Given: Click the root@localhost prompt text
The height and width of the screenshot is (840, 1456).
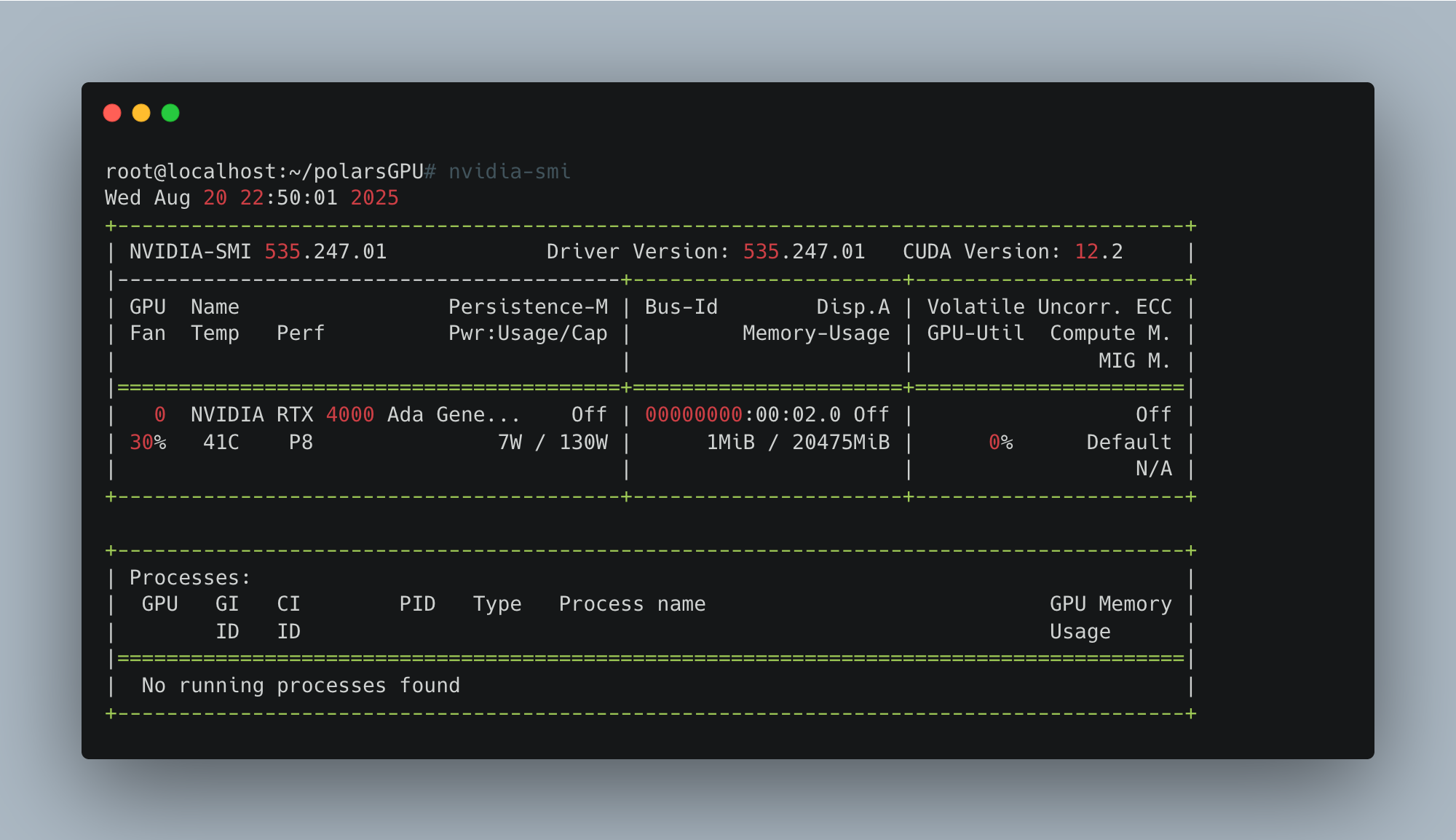Looking at the screenshot, I should coord(264,172).
